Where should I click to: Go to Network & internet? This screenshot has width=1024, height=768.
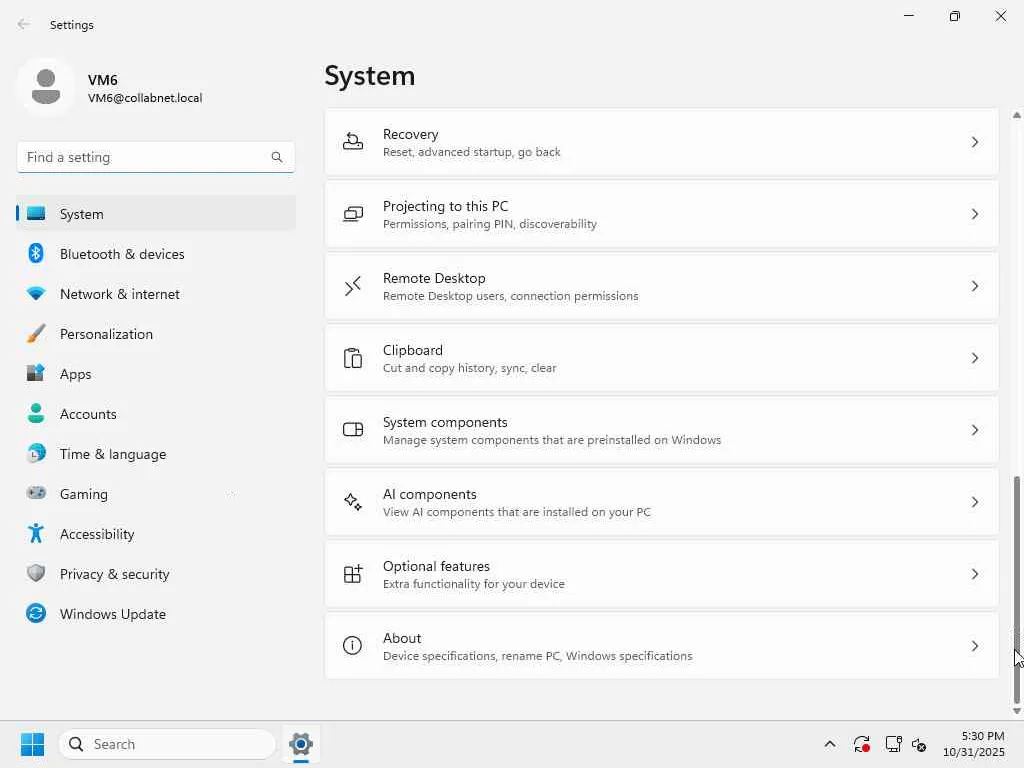[x=156, y=294]
